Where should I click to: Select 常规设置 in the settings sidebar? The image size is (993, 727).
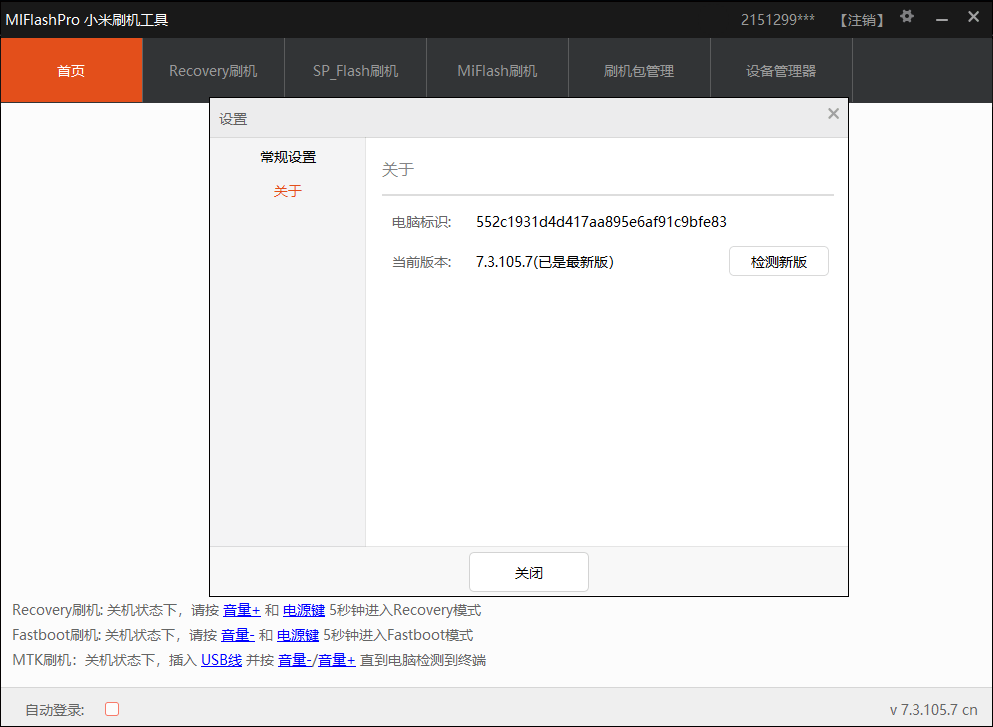[287, 157]
